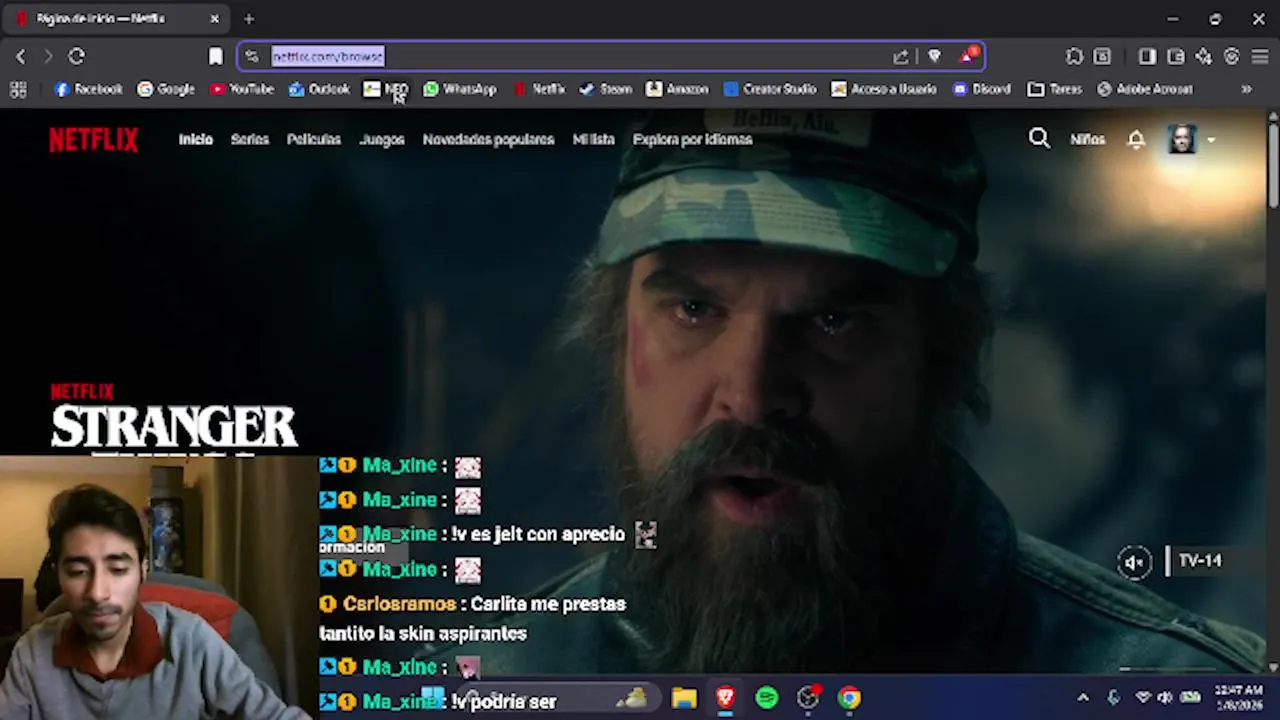Click the profile dropdown caret
Viewport: 1280px width, 720px height.
[1211, 140]
